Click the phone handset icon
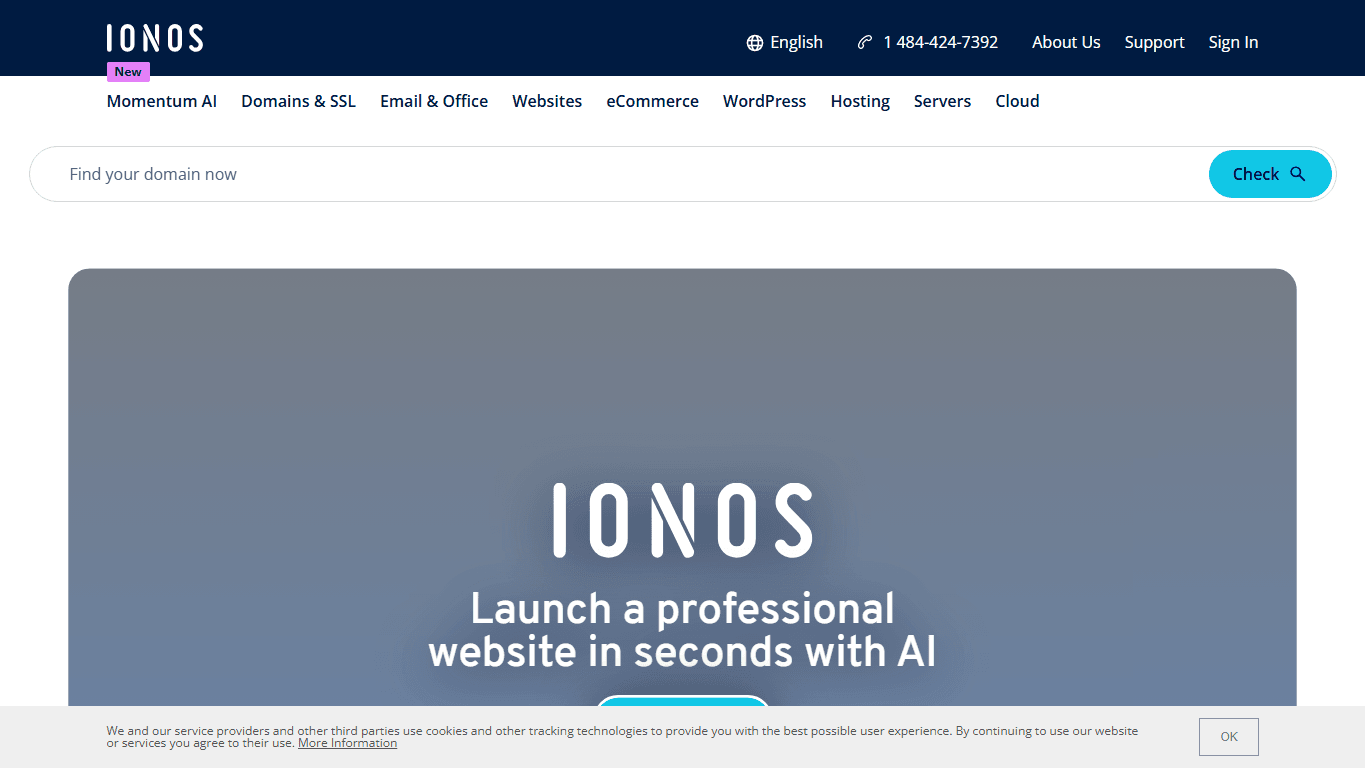 click(865, 42)
